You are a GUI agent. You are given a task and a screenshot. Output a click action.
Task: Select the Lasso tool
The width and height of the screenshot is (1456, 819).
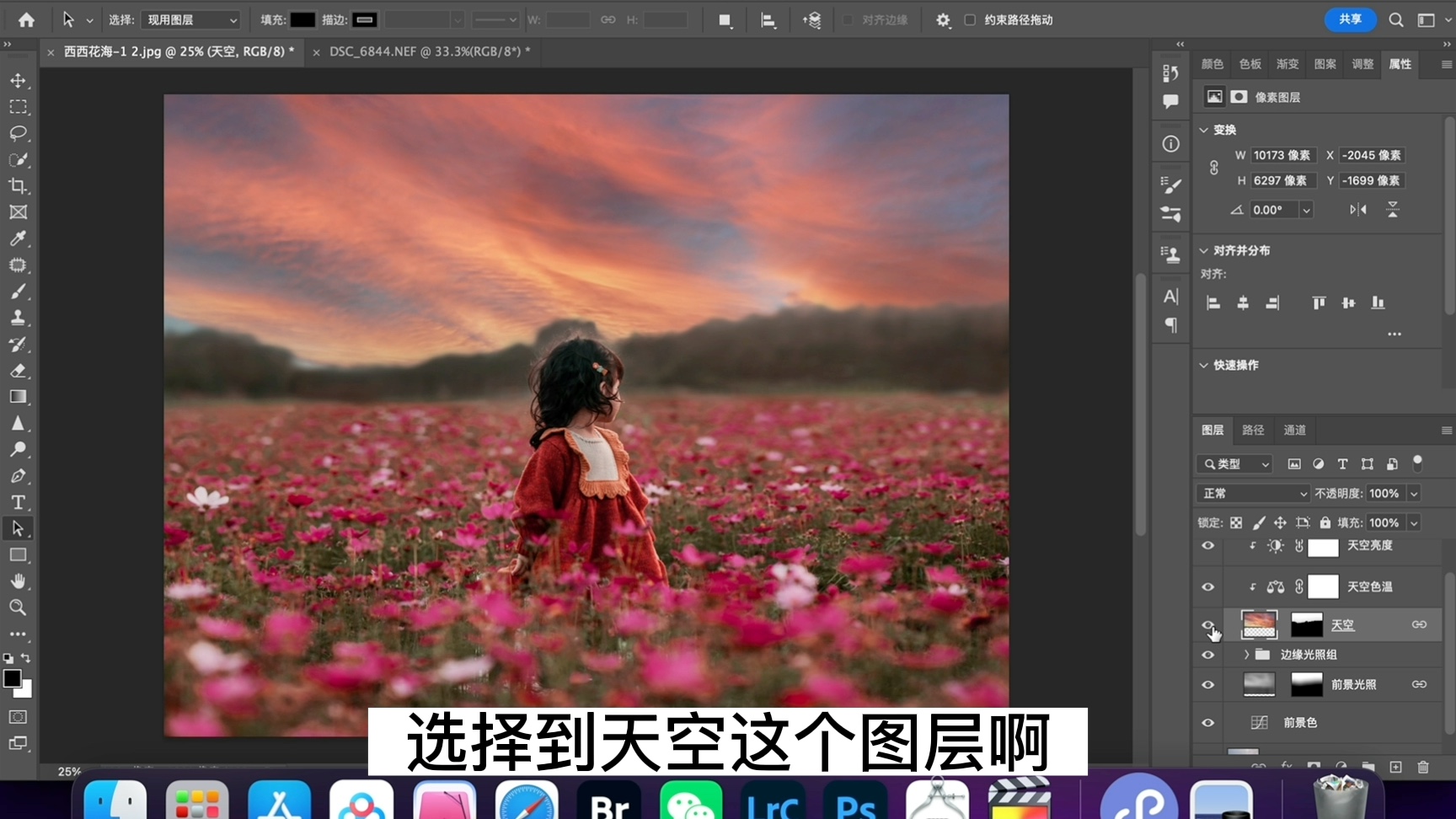[18, 133]
